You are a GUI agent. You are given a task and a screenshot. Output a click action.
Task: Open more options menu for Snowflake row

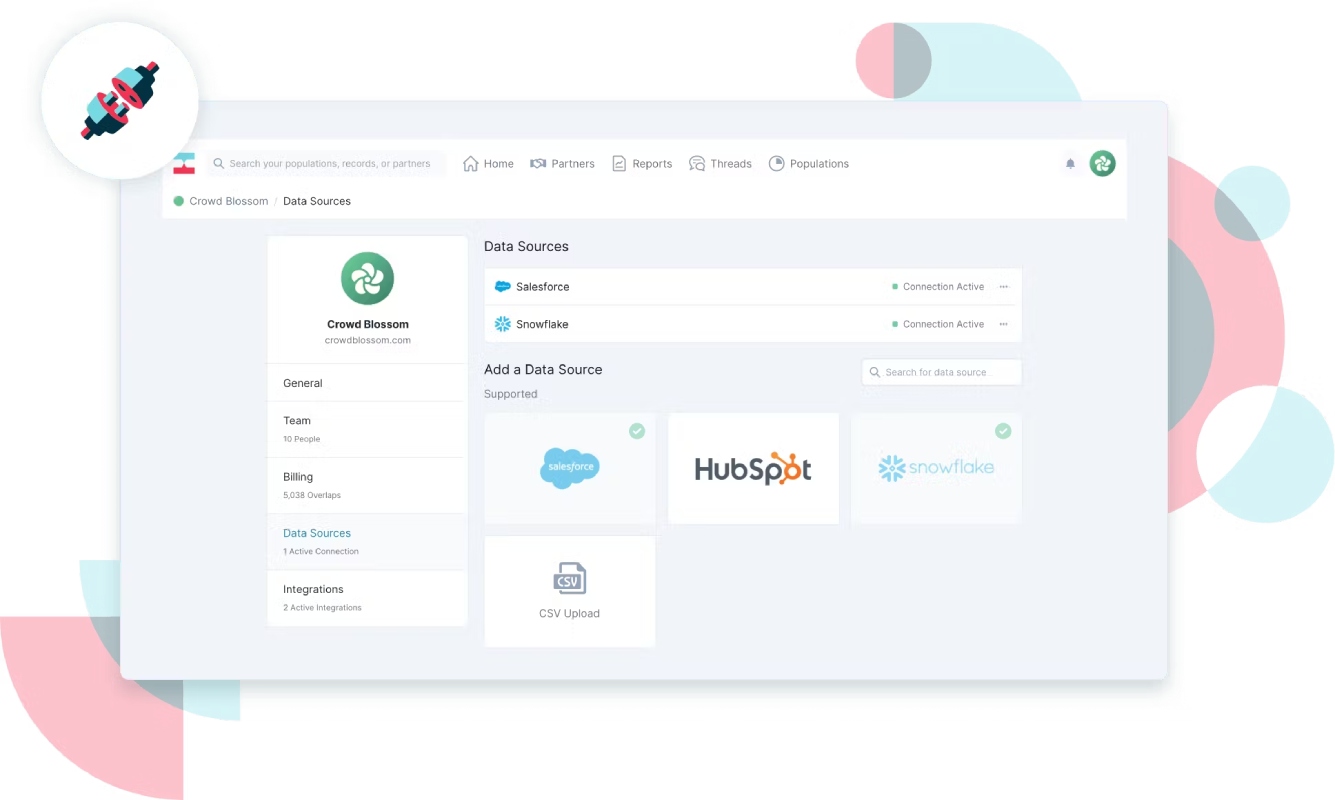pos(1004,324)
